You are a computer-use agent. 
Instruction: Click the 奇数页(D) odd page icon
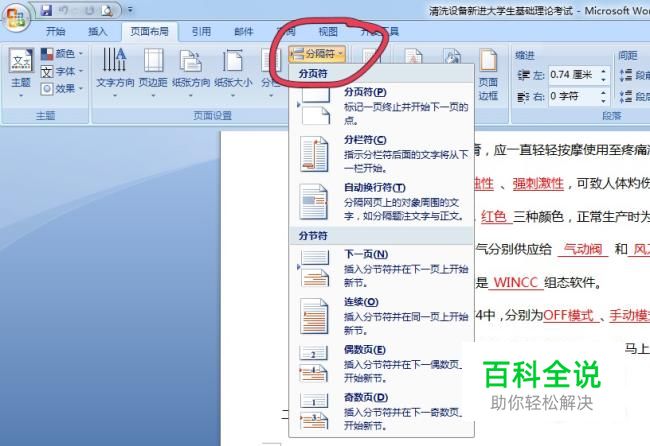[314, 412]
